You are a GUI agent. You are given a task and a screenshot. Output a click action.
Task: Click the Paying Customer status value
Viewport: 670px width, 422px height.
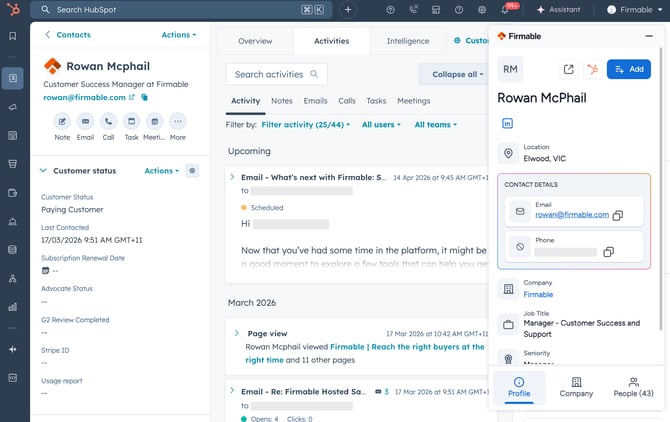[x=72, y=210]
